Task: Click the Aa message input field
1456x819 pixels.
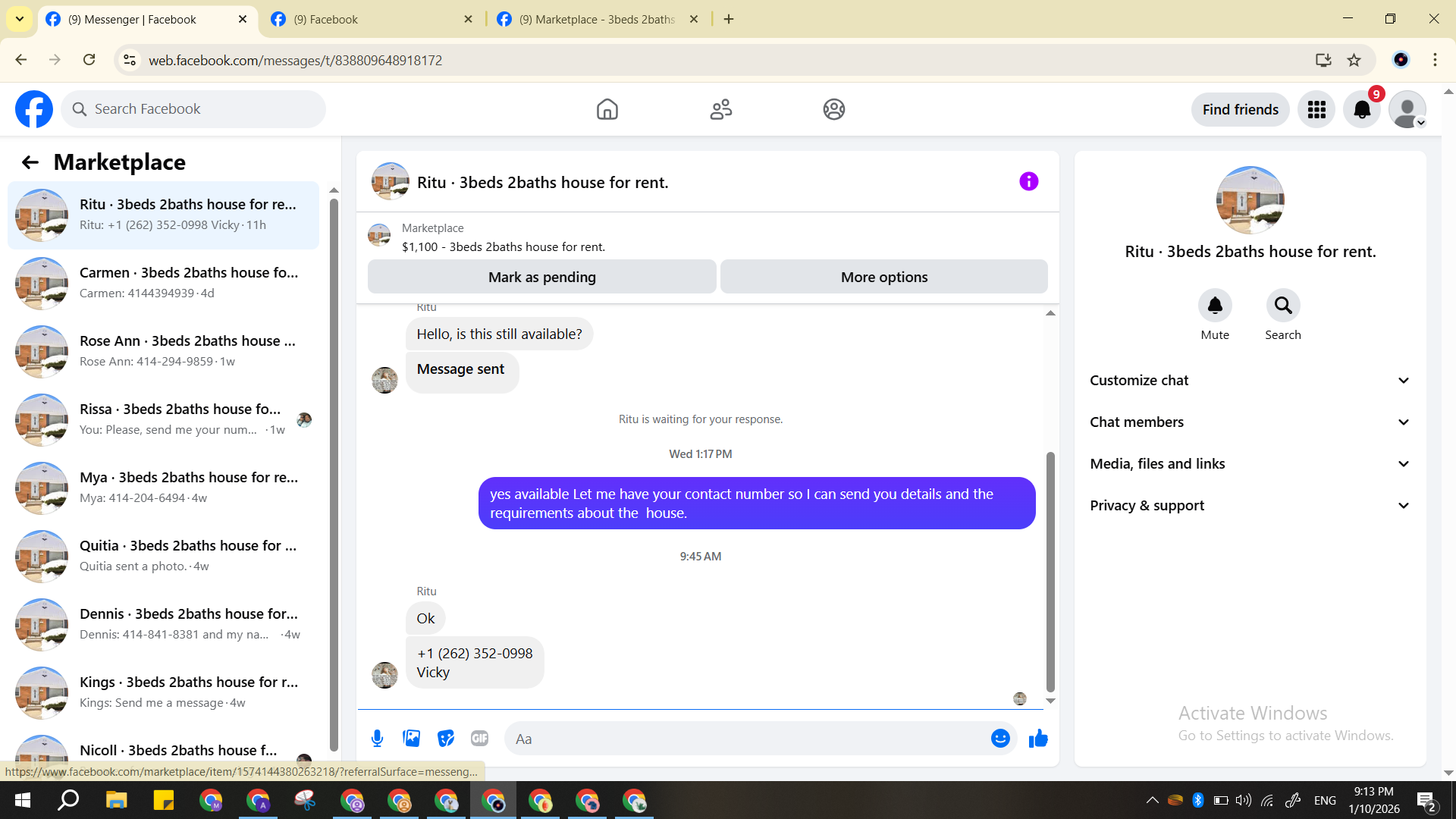Action: 747,739
